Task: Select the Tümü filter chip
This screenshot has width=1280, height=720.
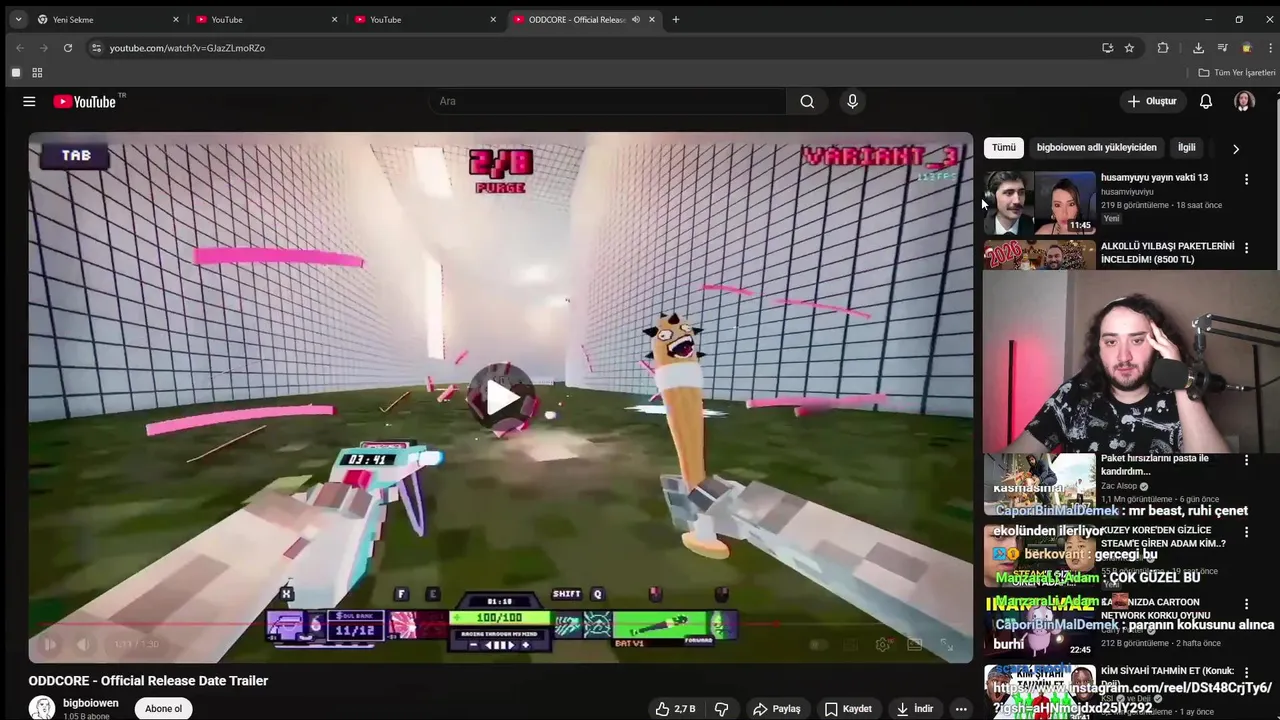Action: [1004, 147]
